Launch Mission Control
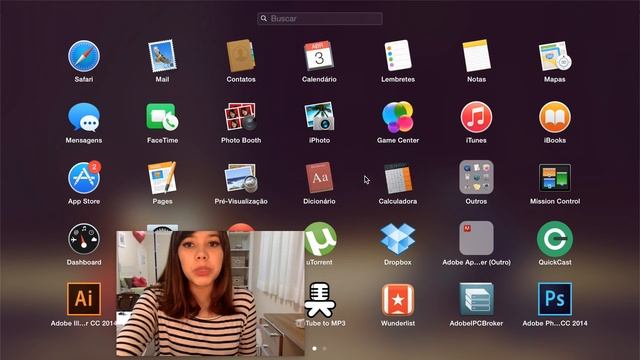This screenshot has width=640, height=360. point(555,178)
